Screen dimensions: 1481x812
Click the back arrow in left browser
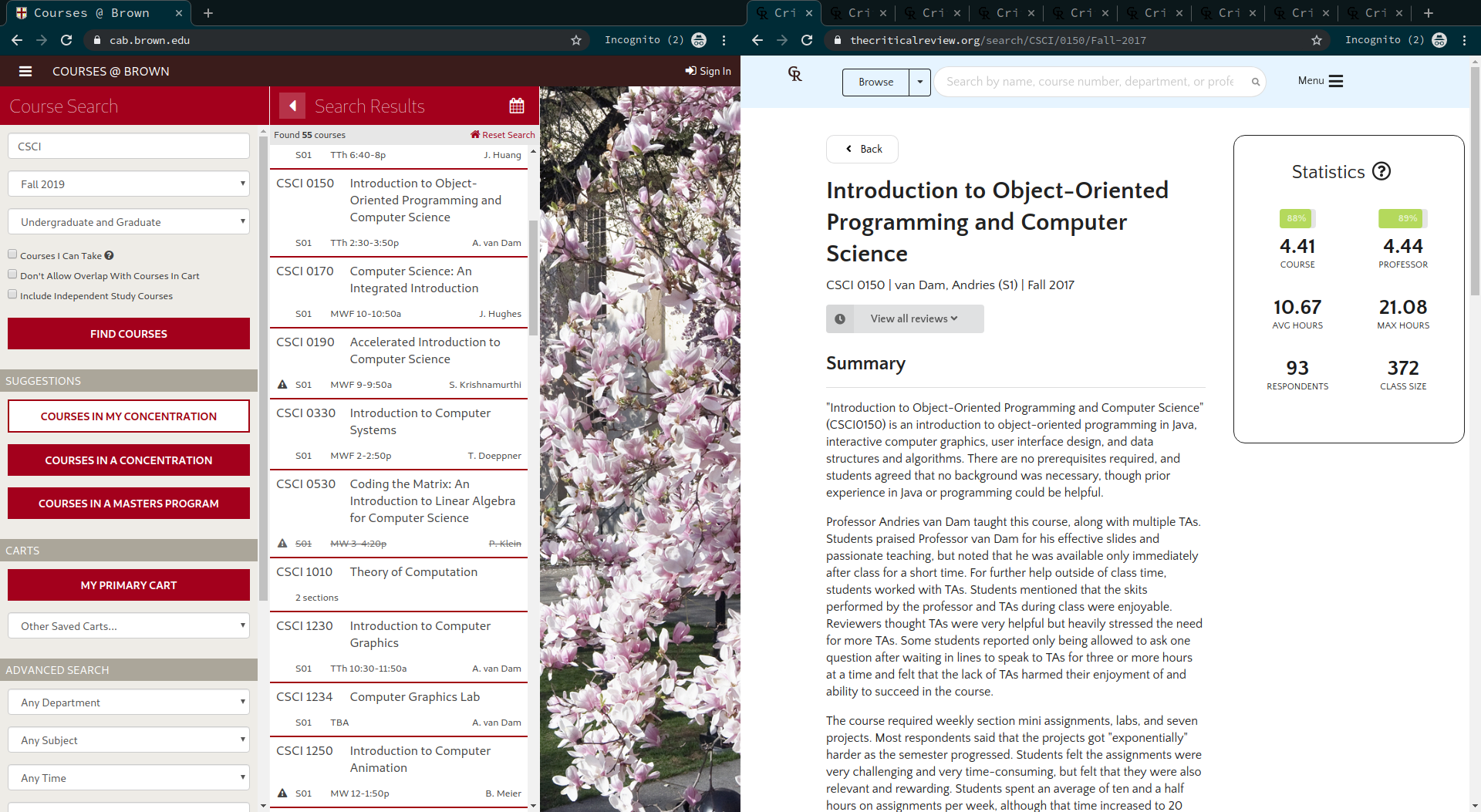[17, 40]
